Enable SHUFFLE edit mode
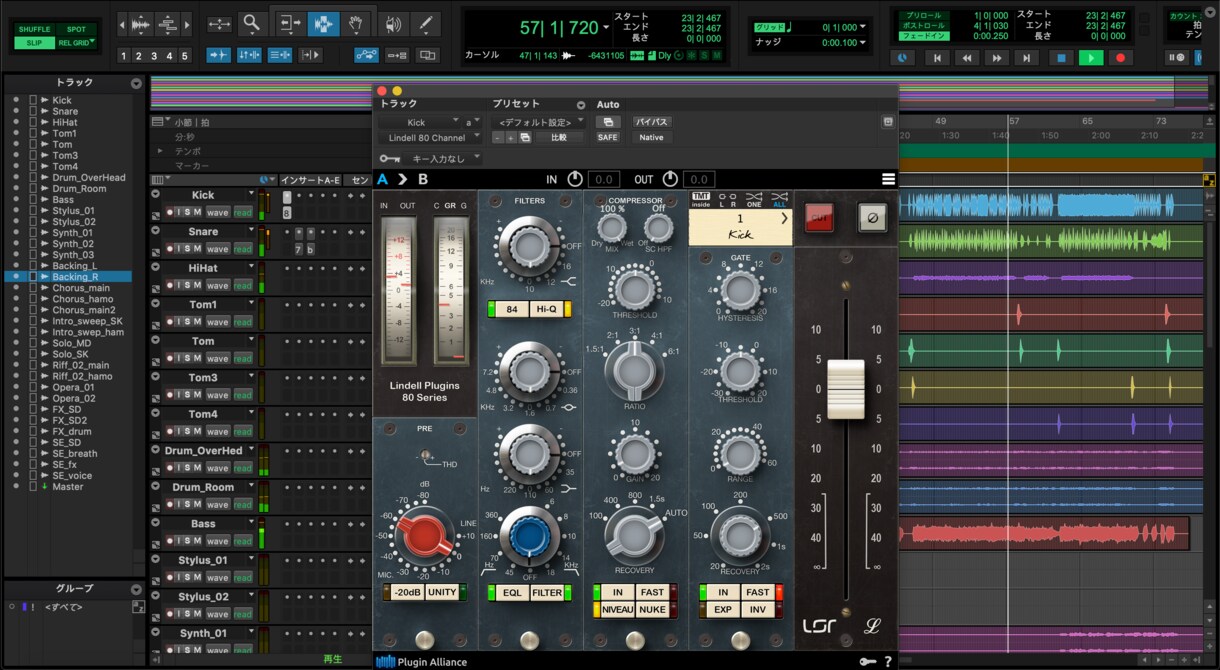 pos(34,29)
